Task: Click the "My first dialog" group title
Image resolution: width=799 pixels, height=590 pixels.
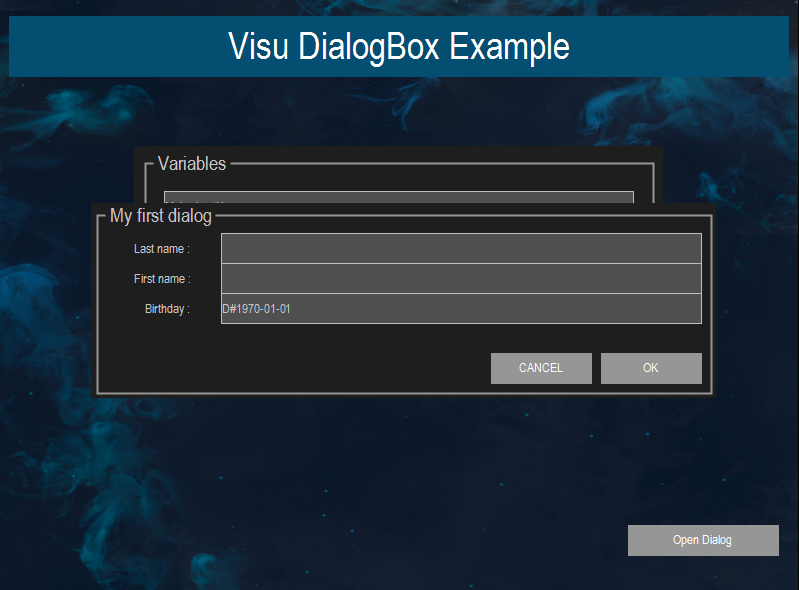Action: (161, 216)
